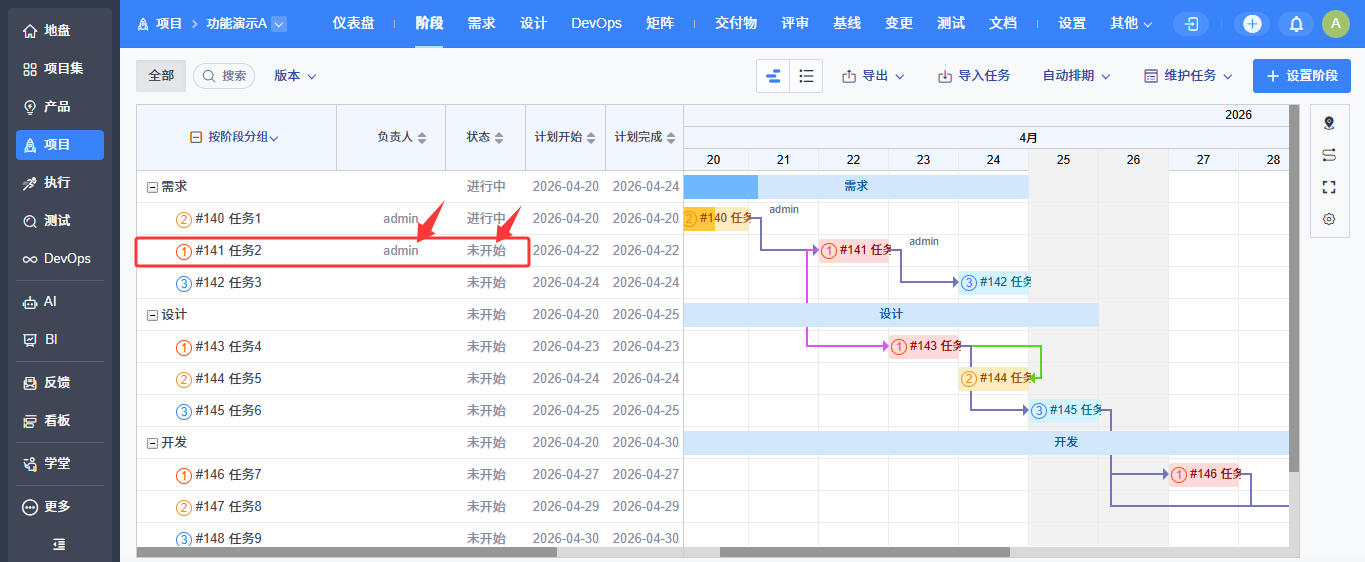
Task: Click the locate-today icon in Gantt tools
Action: click(1329, 123)
